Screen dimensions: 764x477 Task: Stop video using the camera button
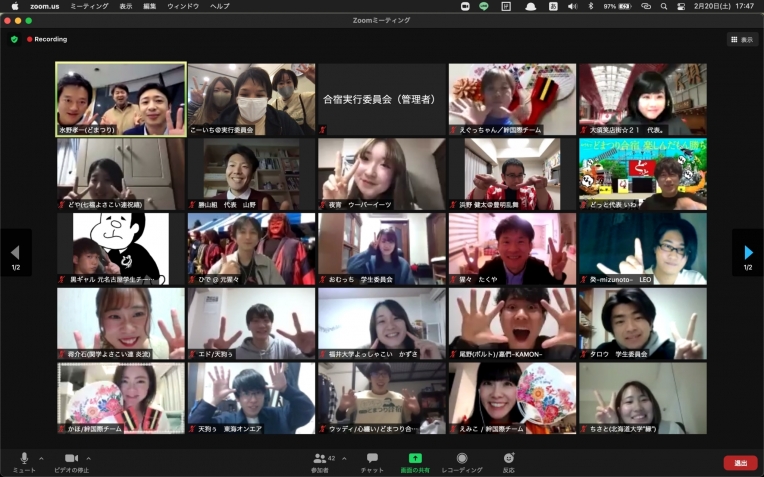[70, 459]
